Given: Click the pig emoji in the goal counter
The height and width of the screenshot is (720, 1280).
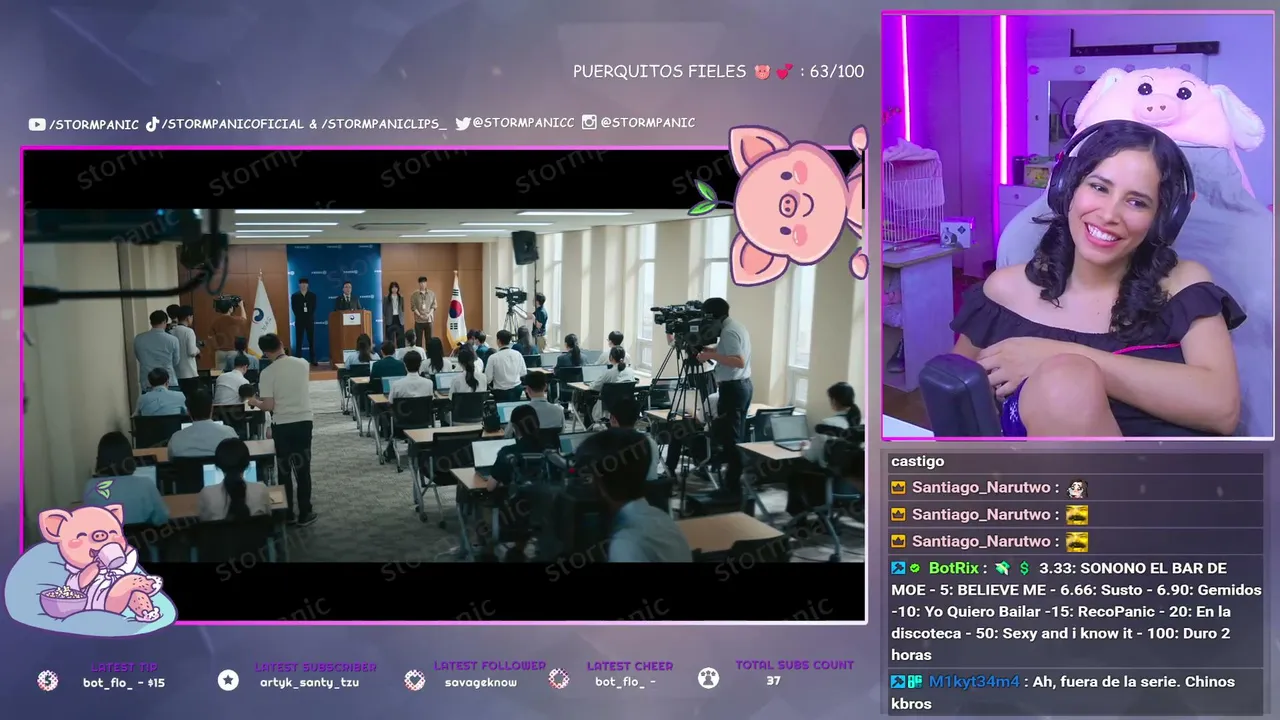Looking at the screenshot, I should click(x=762, y=72).
